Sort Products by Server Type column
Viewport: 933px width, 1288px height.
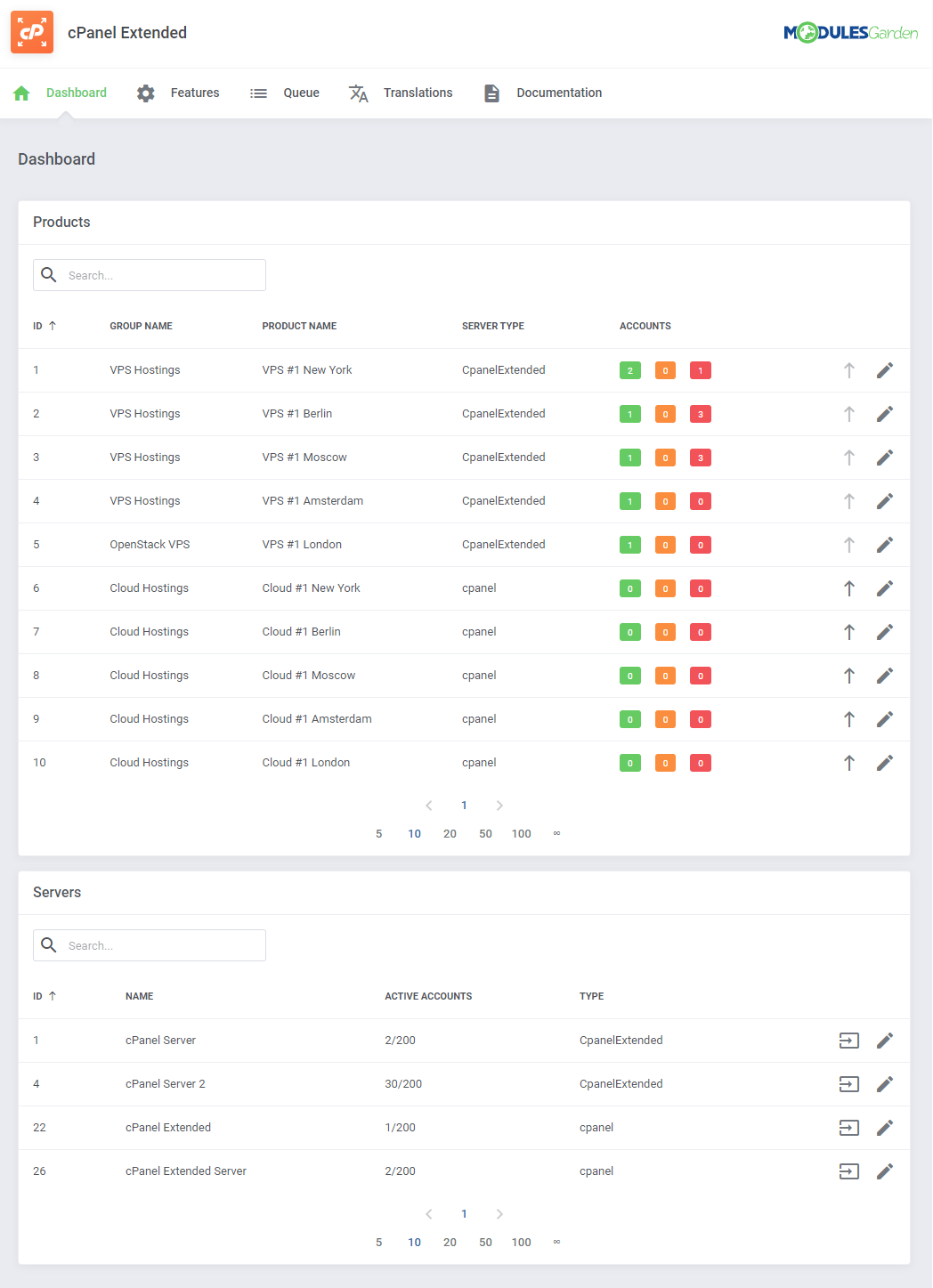493,326
